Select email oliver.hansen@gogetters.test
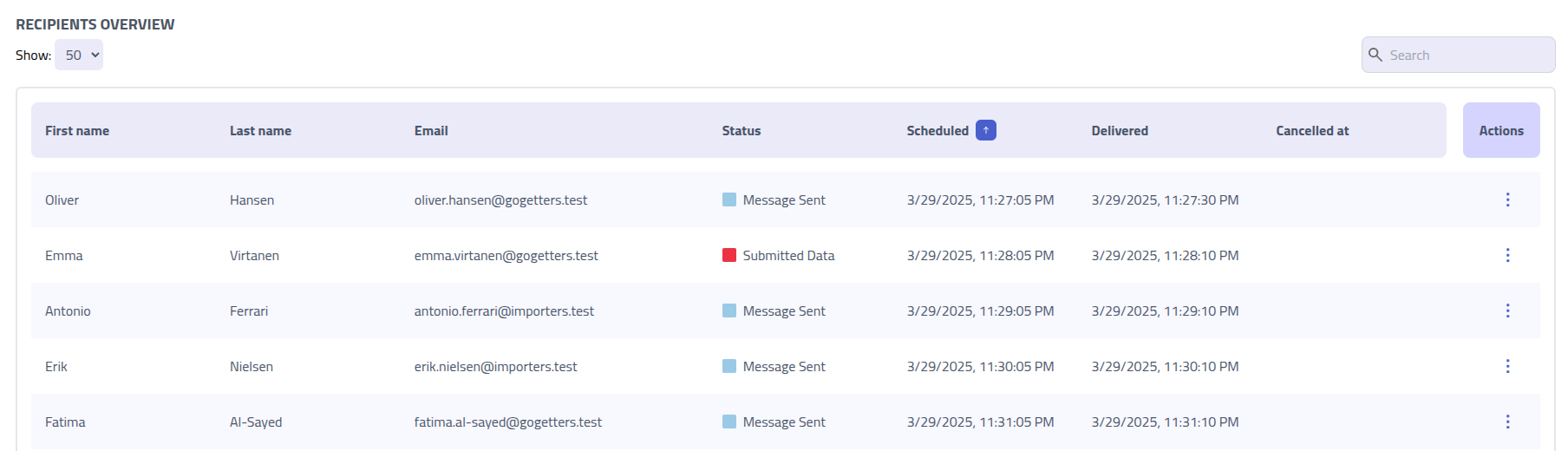Viewport: 1568px width, 451px height. pos(500,200)
